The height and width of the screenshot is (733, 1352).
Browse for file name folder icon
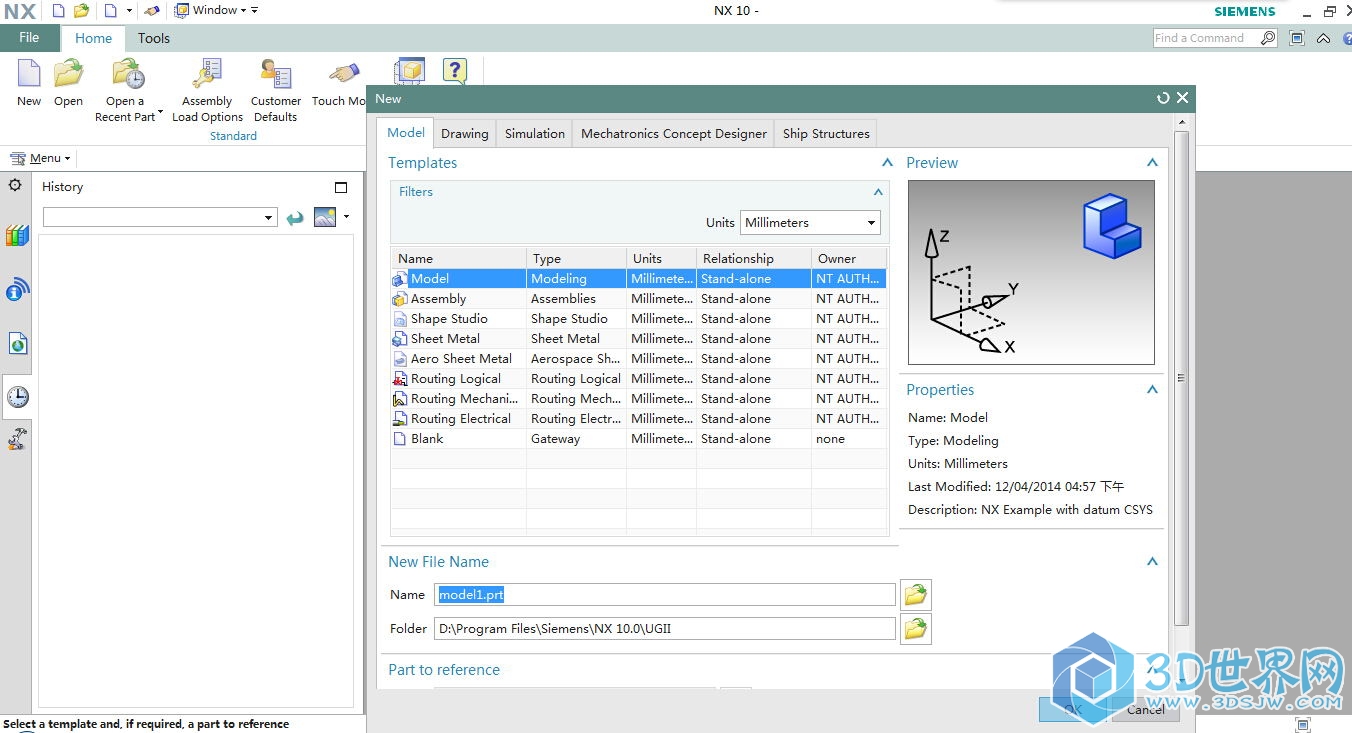tap(916, 595)
